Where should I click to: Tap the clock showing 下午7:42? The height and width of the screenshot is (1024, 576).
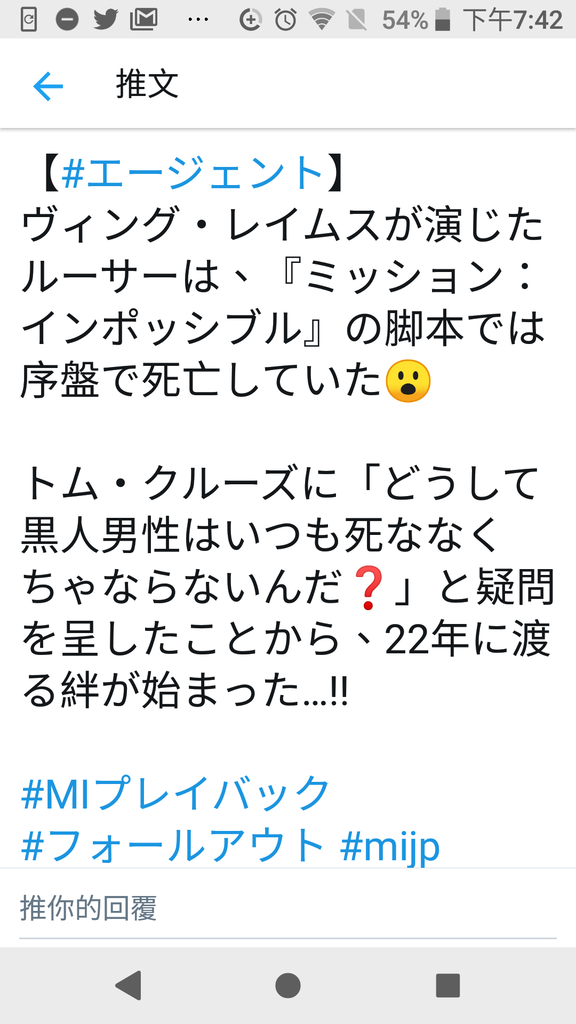coord(513,20)
